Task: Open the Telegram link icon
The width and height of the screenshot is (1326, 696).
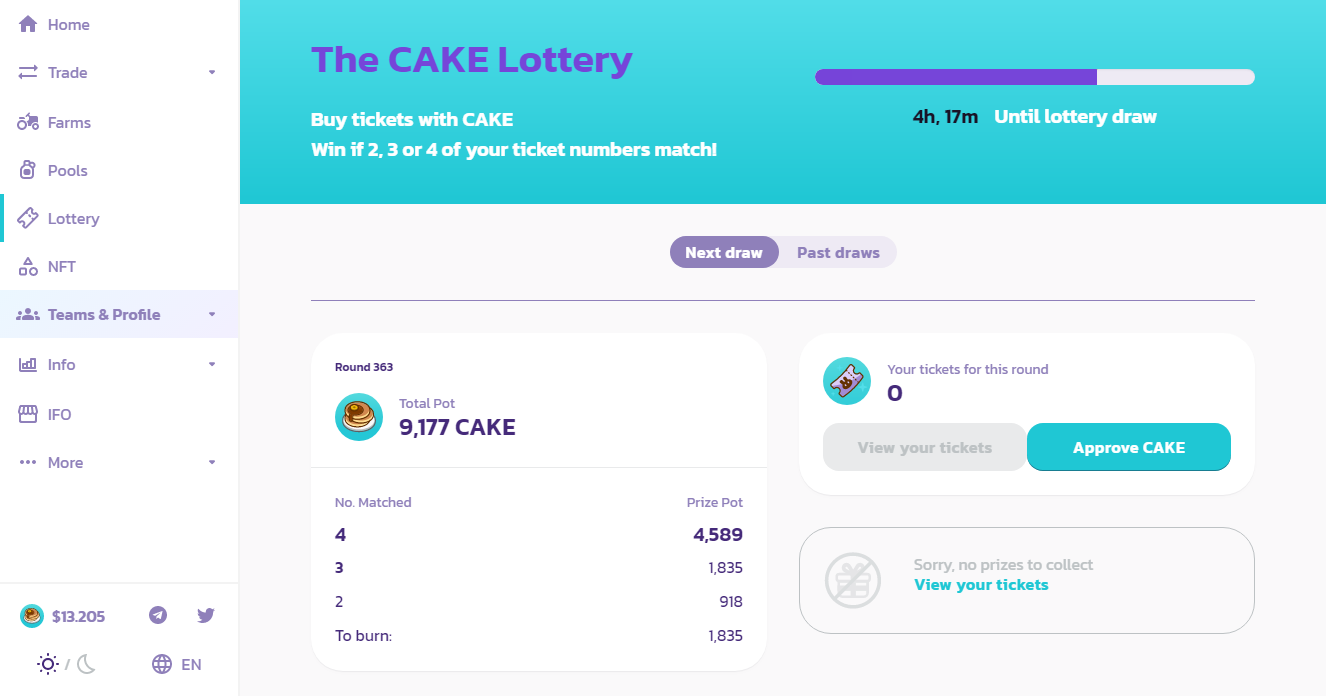Action: (158, 615)
